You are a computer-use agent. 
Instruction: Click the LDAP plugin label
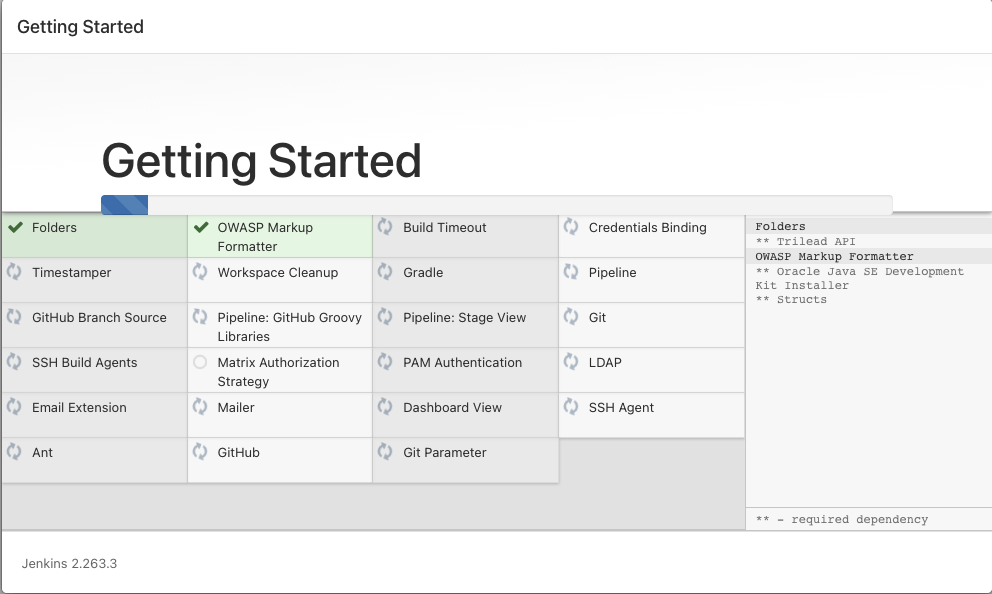(605, 362)
